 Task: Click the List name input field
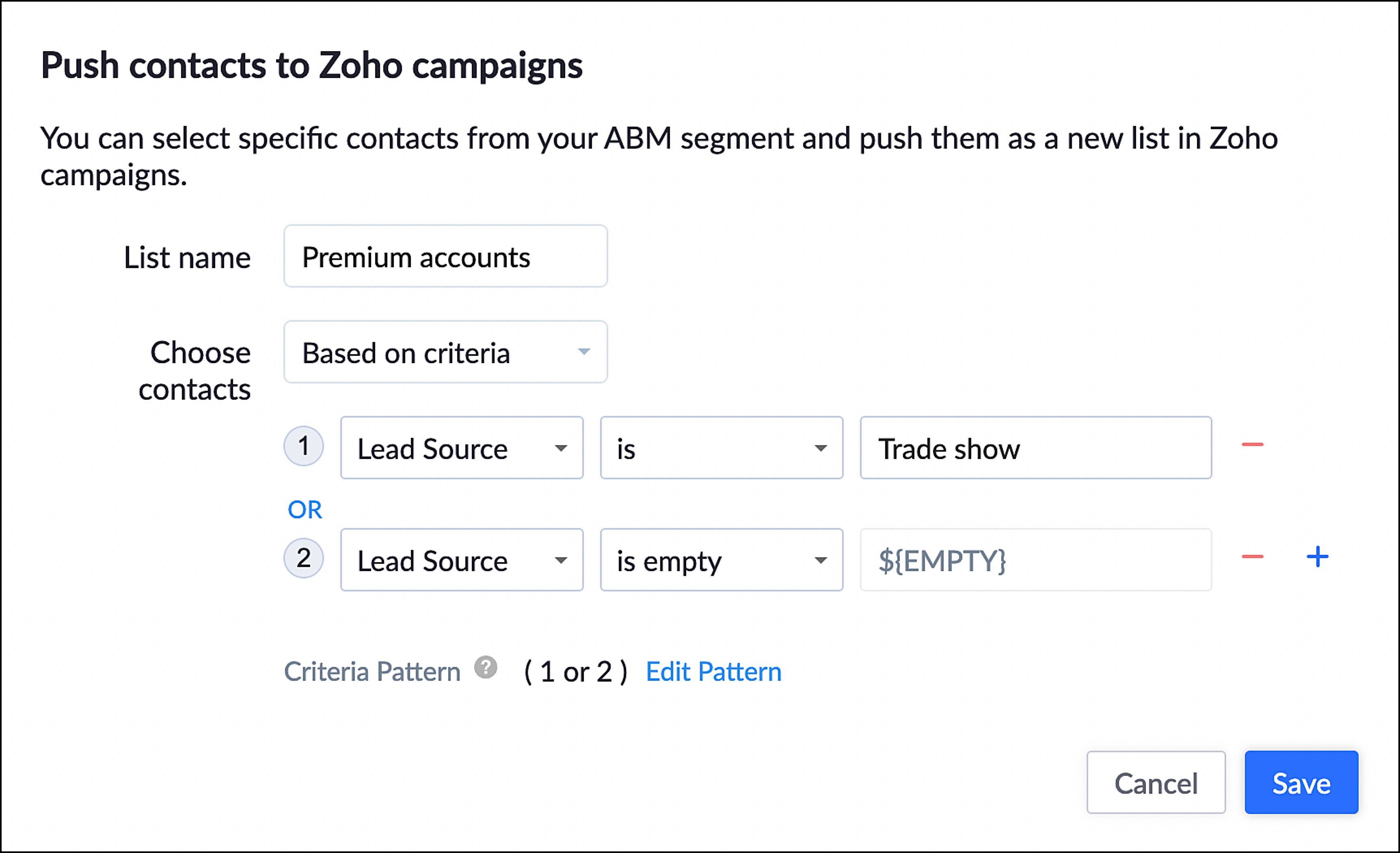tap(445, 257)
